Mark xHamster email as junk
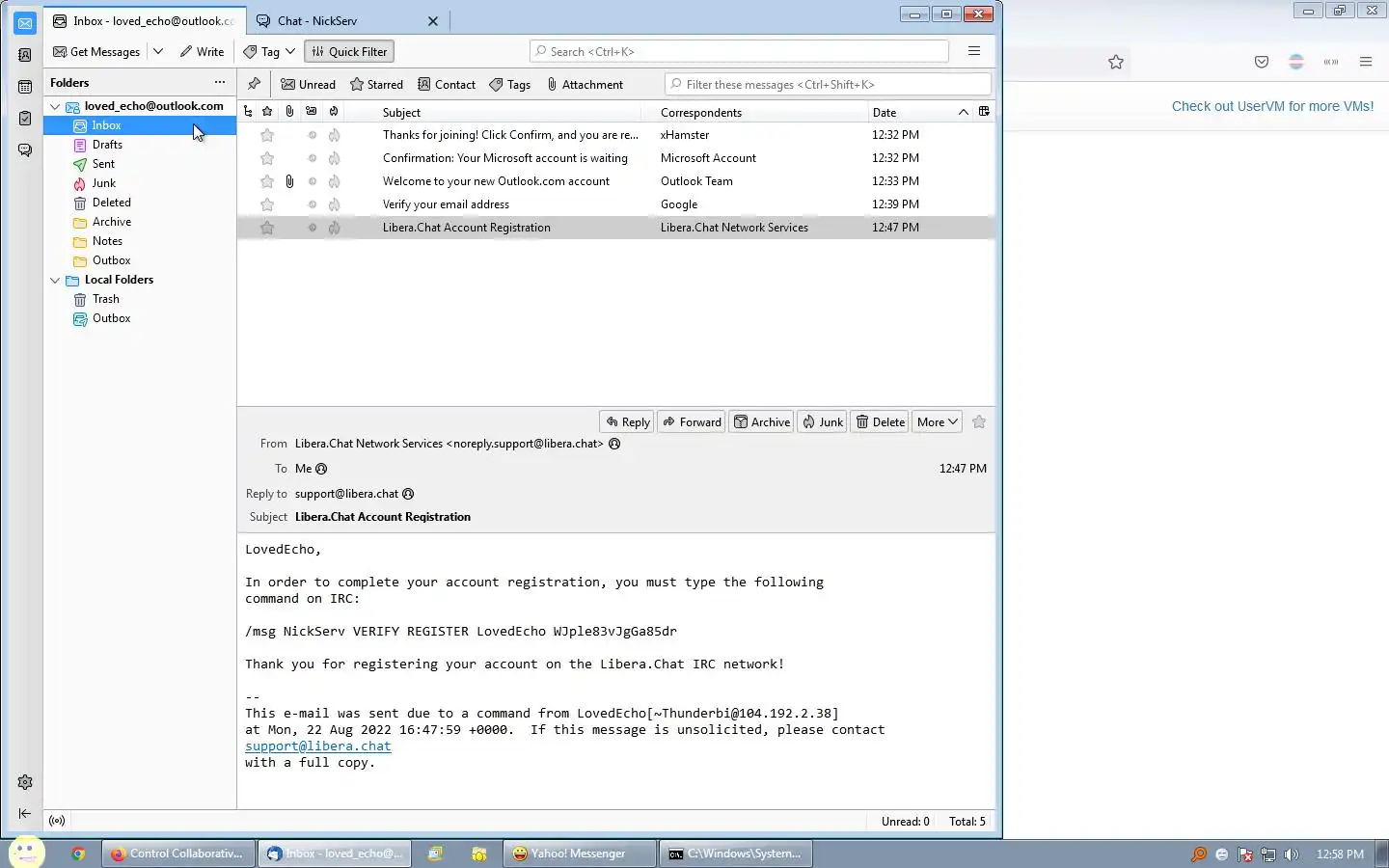This screenshot has height=868, width=1389. pyautogui.click(x=334, y=135)
